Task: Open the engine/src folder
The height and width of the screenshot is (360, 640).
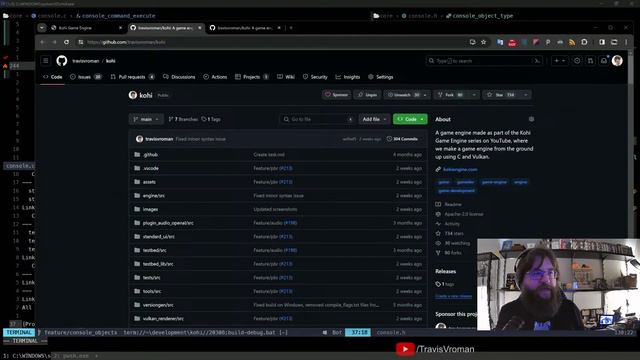Action: (153, 196)
